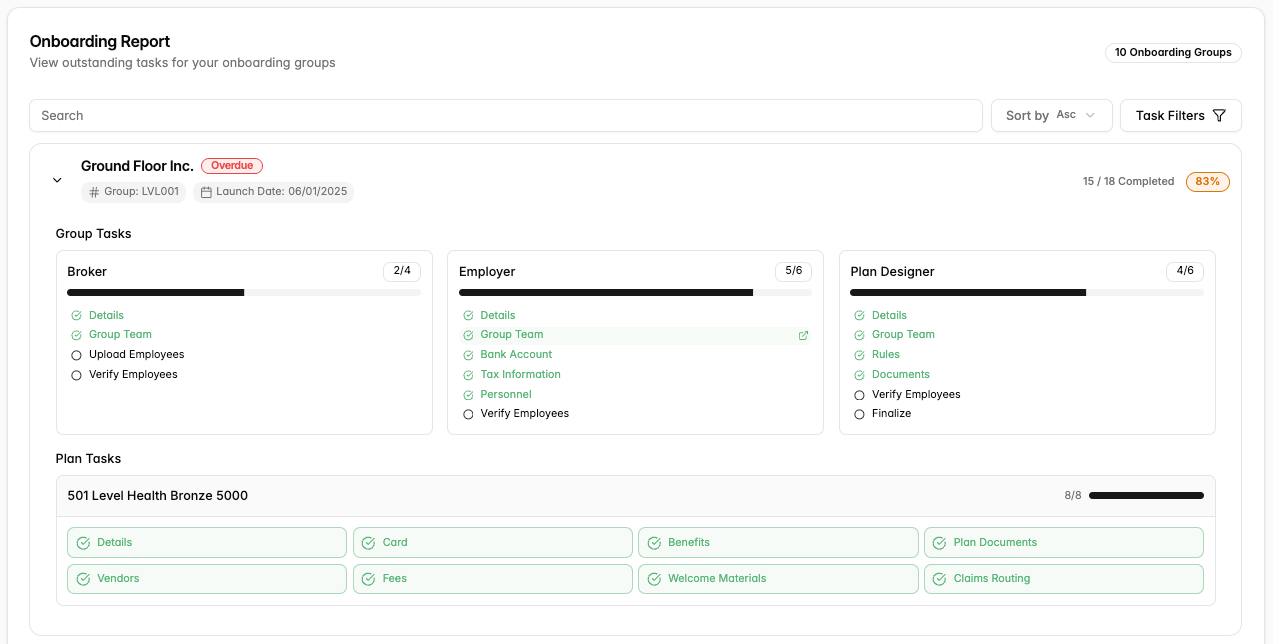Screen dimensions: 1273x644
Task: Select the Fees plan task
Action: tap(492, 579)
